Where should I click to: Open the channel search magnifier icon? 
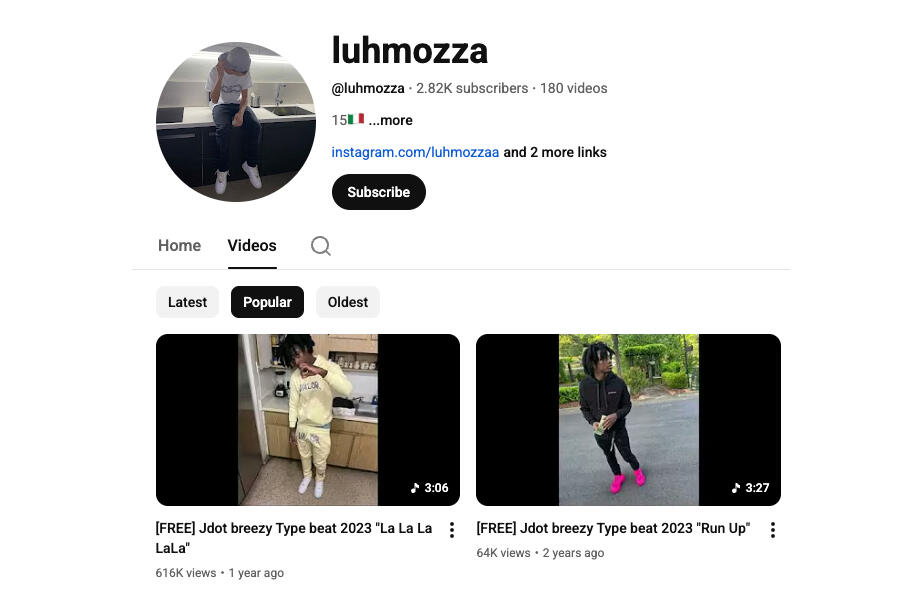321,246
